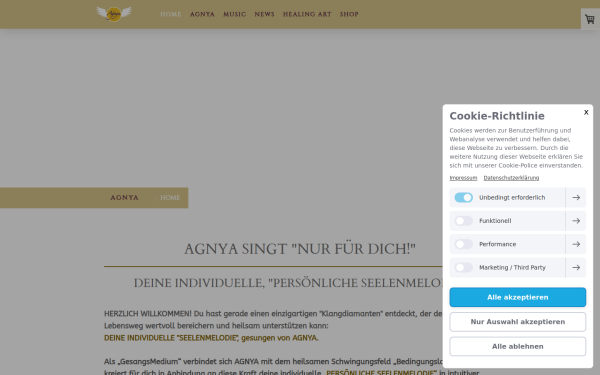Open the HEALING ART menu item
The height and width of the screenshot is (375, 600).
[x=307, y=14]
